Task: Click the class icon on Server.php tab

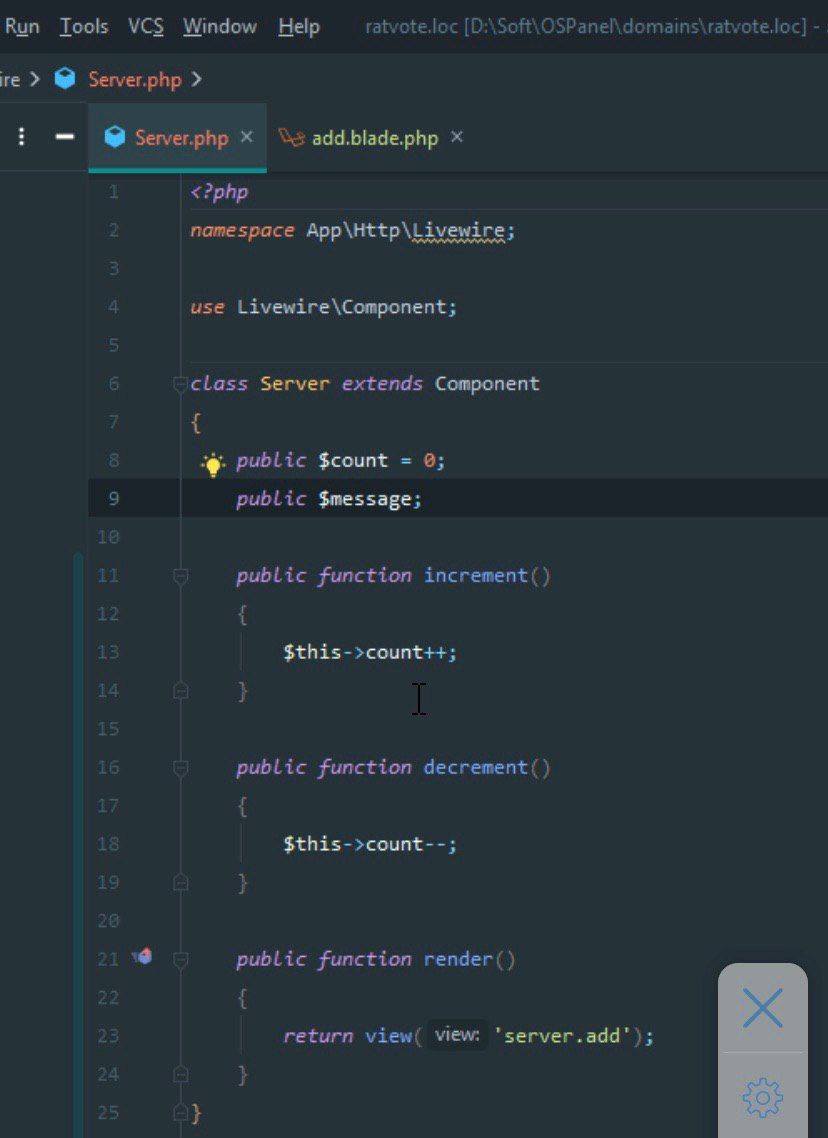Action: [115, 136]
